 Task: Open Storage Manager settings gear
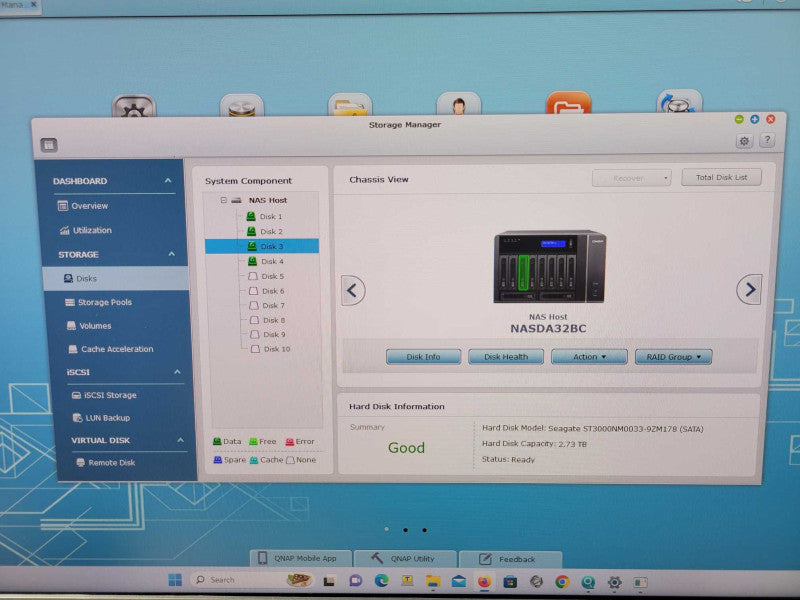[x=744, y=141]
